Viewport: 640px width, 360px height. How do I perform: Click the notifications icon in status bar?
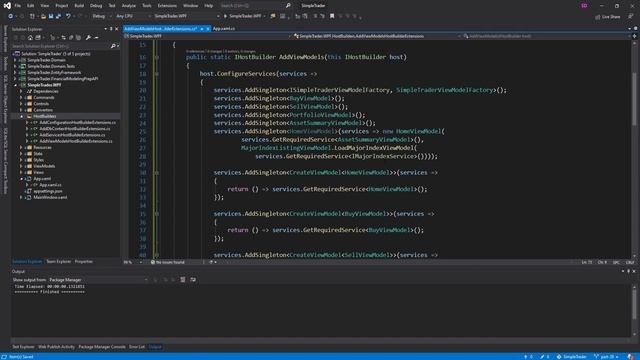[631, 357]
